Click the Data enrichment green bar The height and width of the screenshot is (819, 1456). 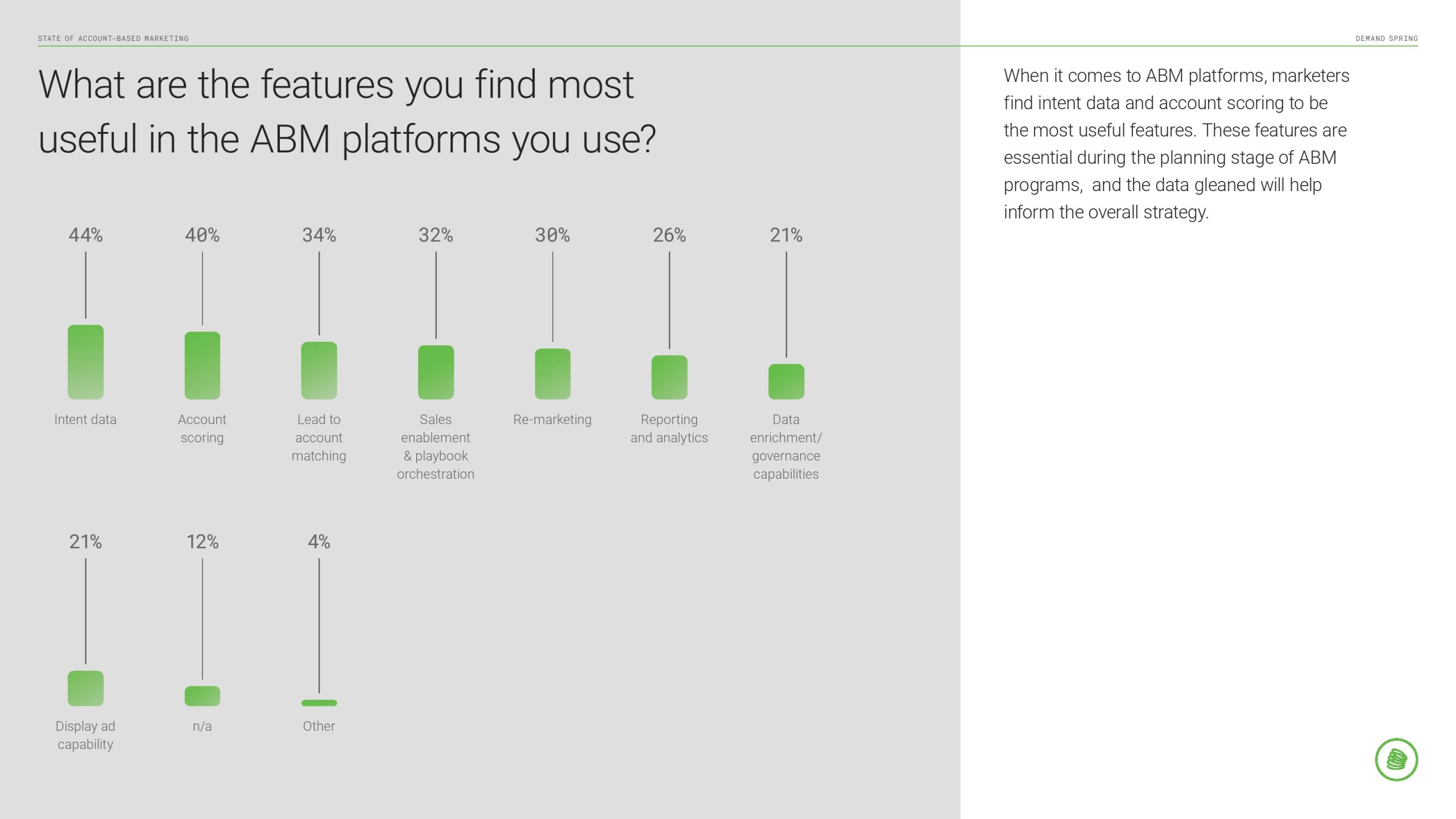(786, 382)
